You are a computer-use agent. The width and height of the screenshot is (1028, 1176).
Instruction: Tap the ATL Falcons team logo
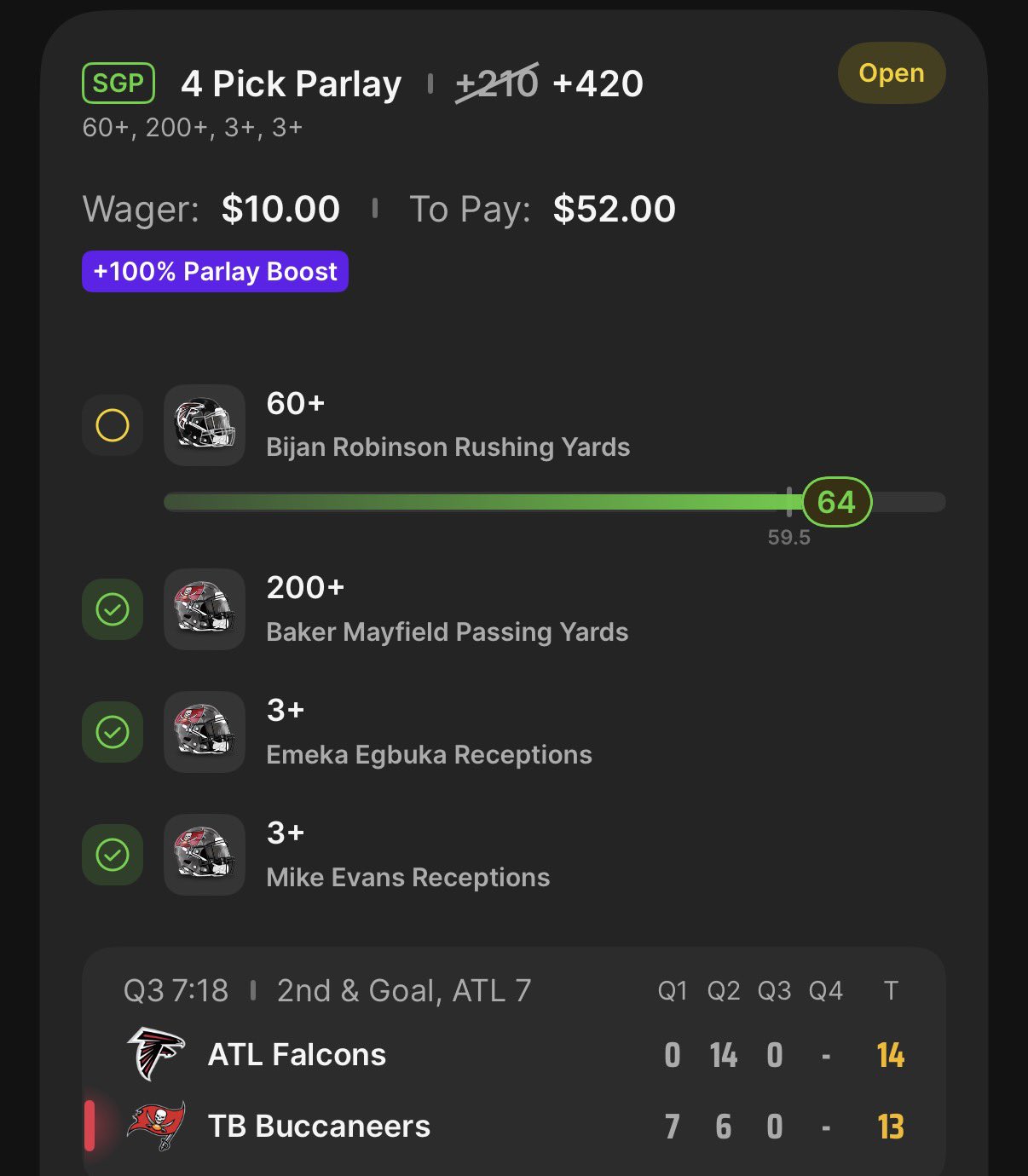[156, 1054]
